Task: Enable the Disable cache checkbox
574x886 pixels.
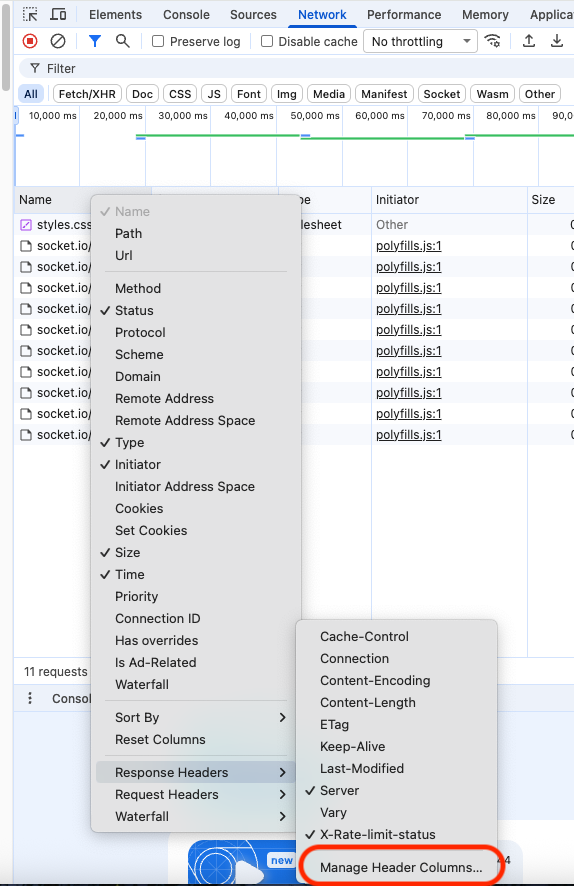Action: [x=267, y=41]
